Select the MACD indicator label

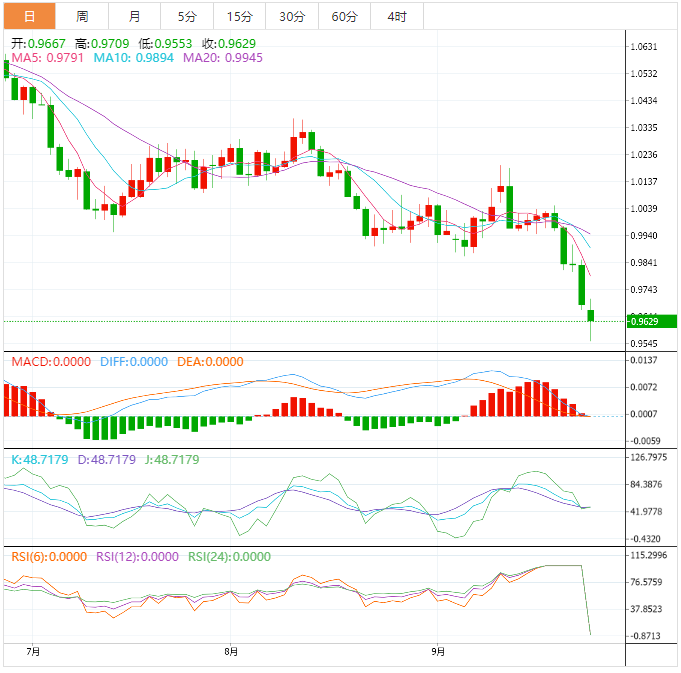[50, 362]
